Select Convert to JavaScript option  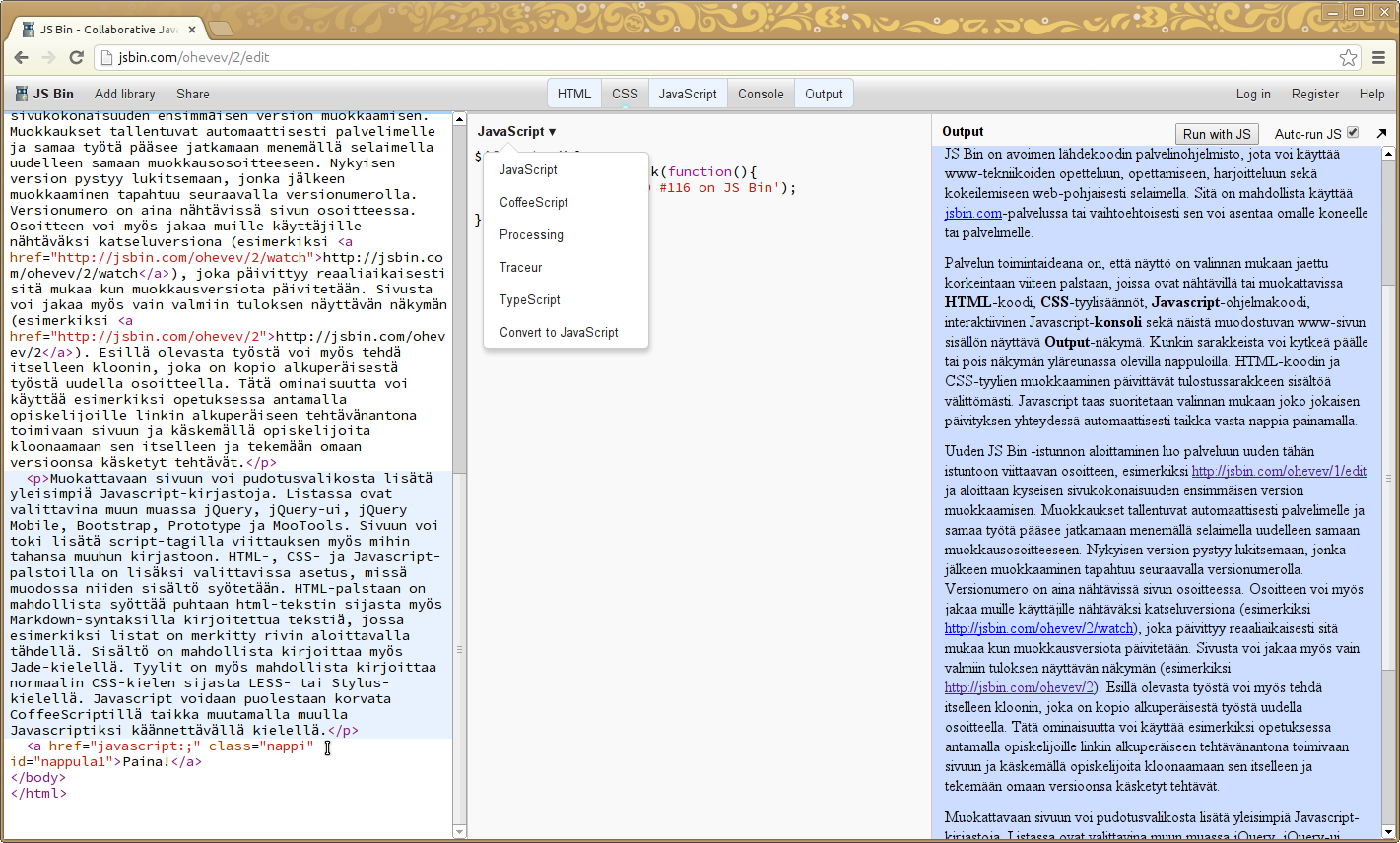[x=566, y=332]
